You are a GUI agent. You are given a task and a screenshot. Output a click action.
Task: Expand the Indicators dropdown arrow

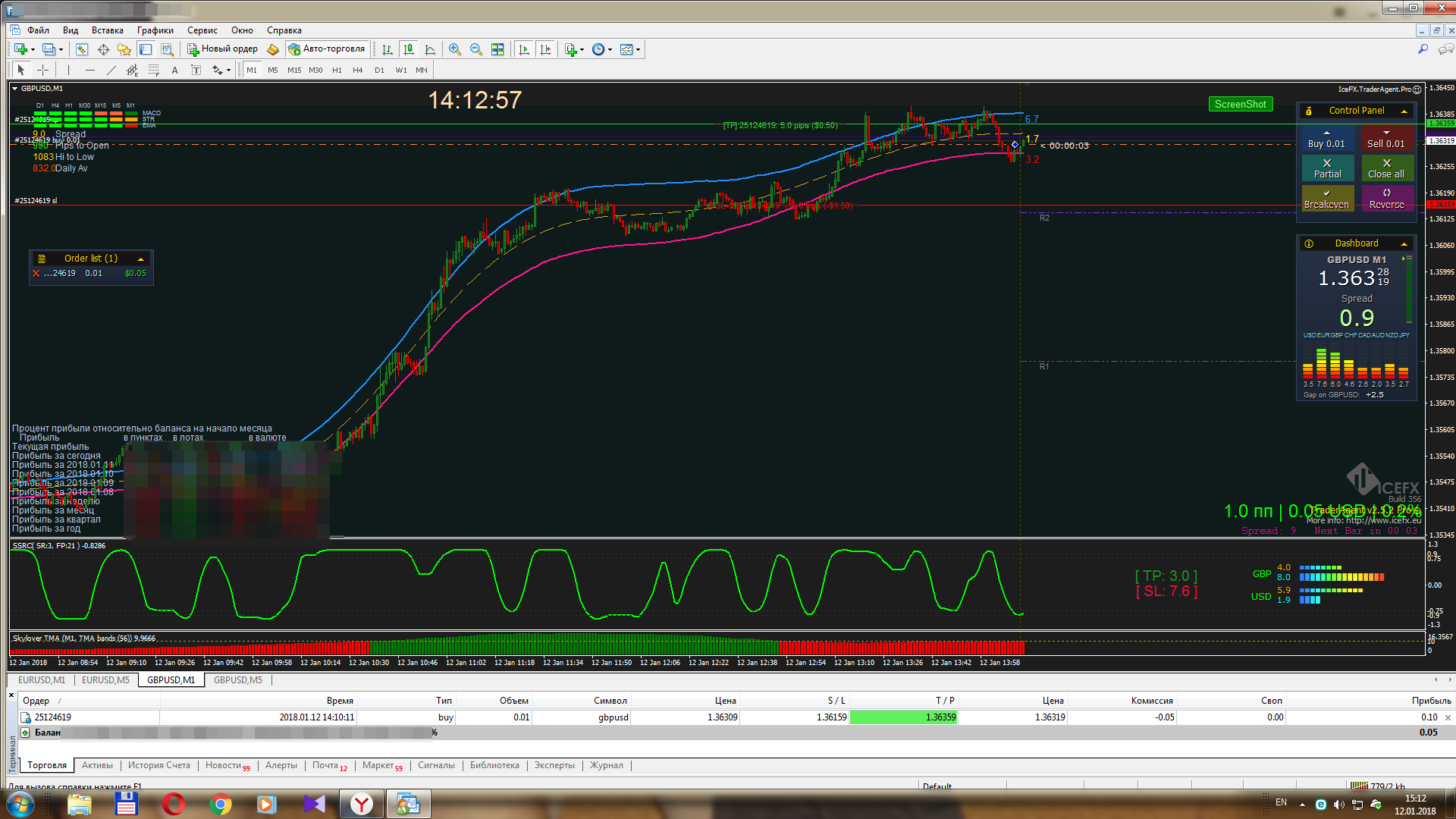point(582,50)
